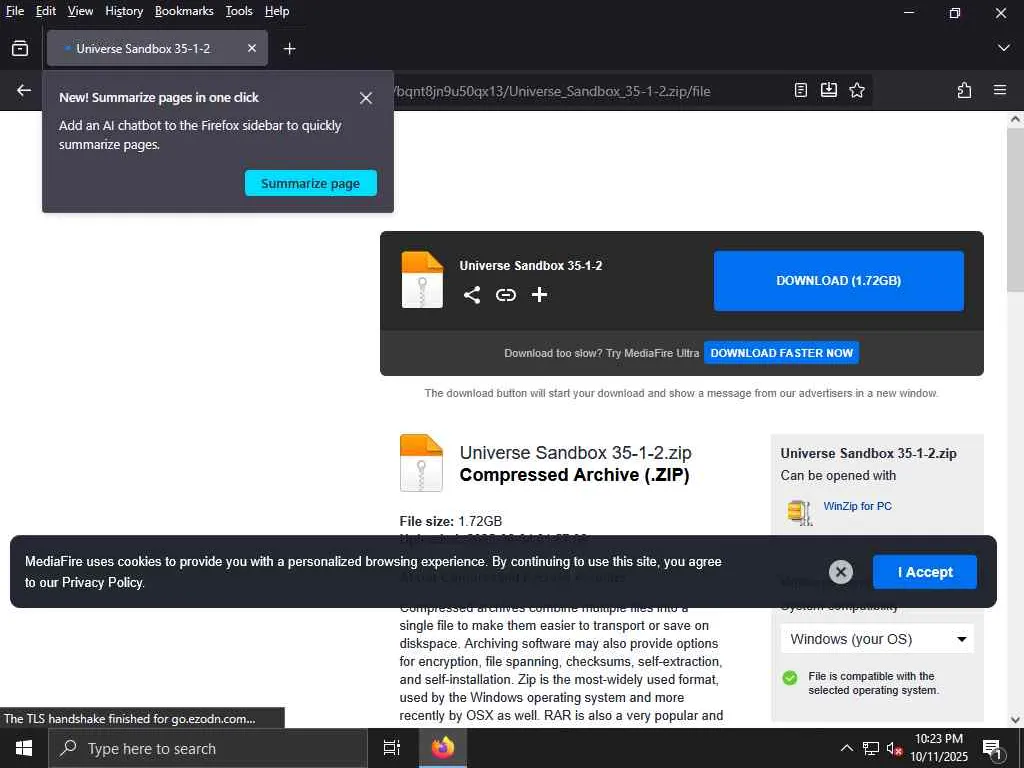1024x768 pixels.
Task: Open Firefox application hamburger menu
Action: [1000, 91]
